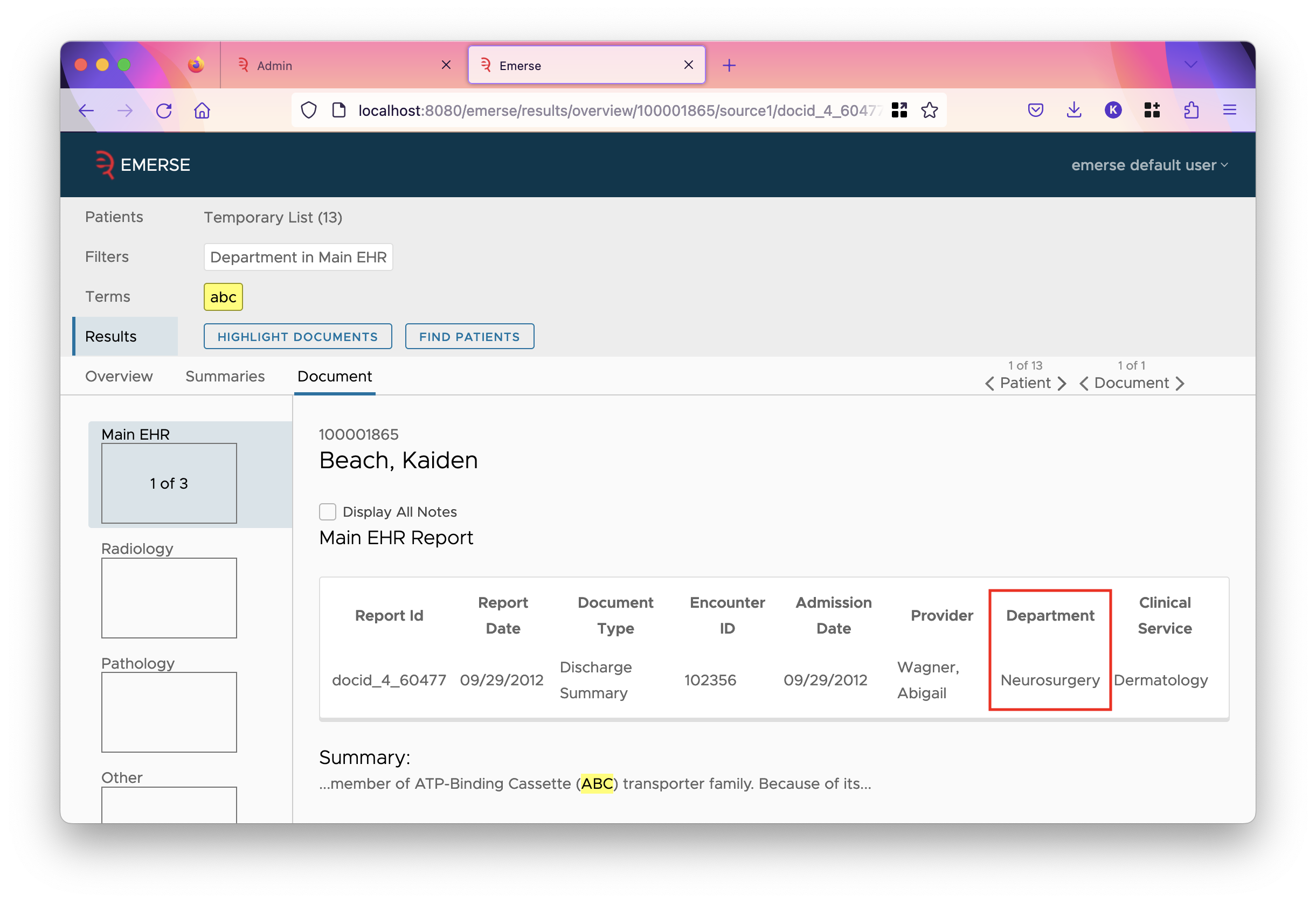Expand the Temporary List patient dropdown
This screenshot has width=1316, height=903.
[x=275, y=217]
